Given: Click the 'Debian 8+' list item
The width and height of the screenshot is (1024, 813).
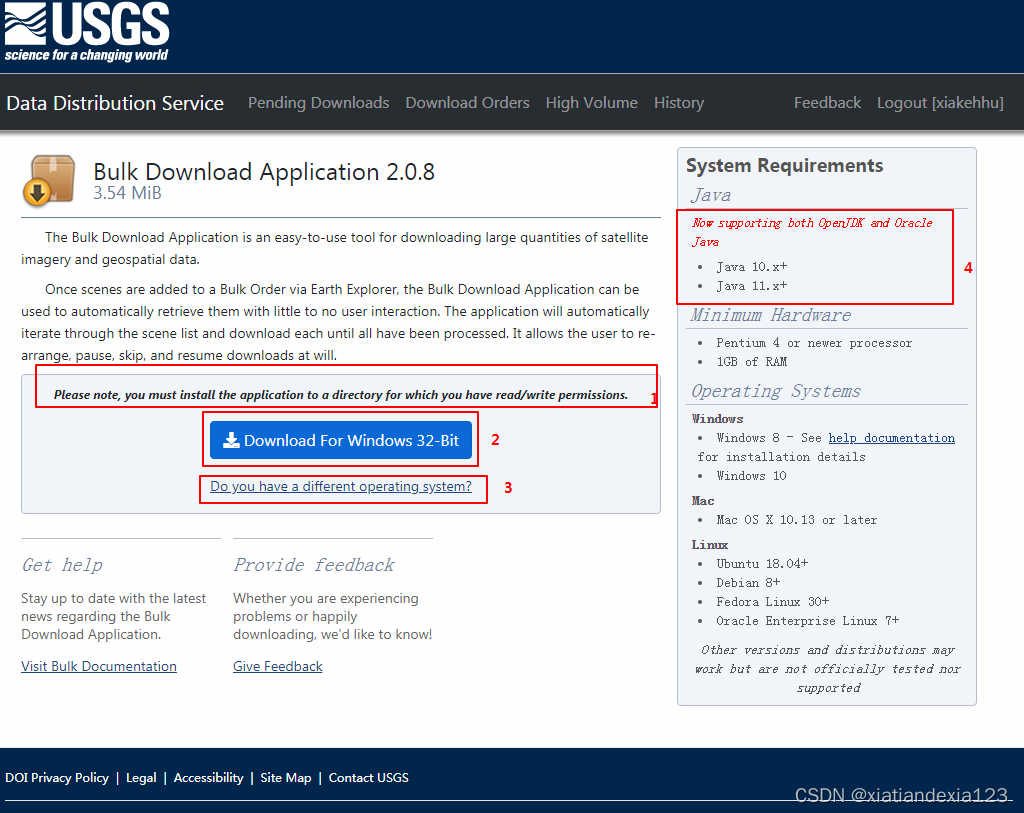Looking at the screenshot, I should click(748, 582).
